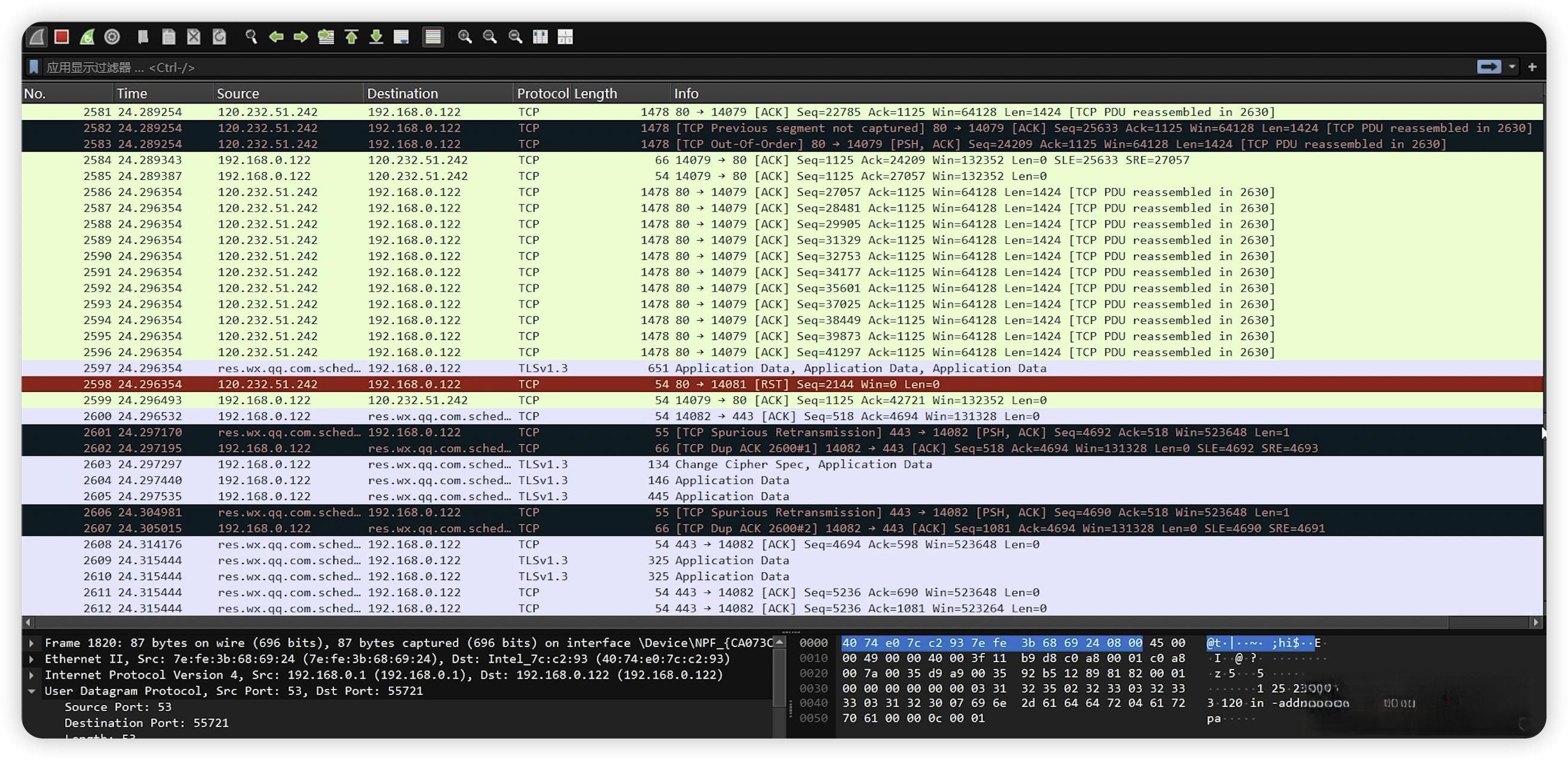Collapse the User Datagram Protocol node
Viewport: 1568px width, 760px height.
(x=31, y=691)
